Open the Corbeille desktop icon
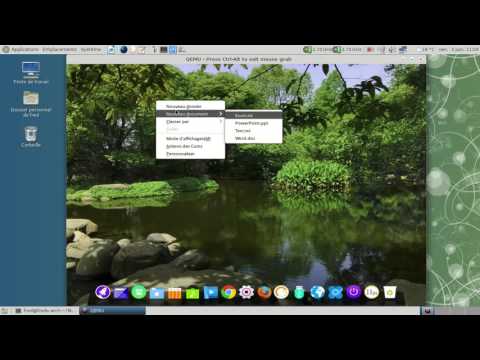 click(31, 137)
